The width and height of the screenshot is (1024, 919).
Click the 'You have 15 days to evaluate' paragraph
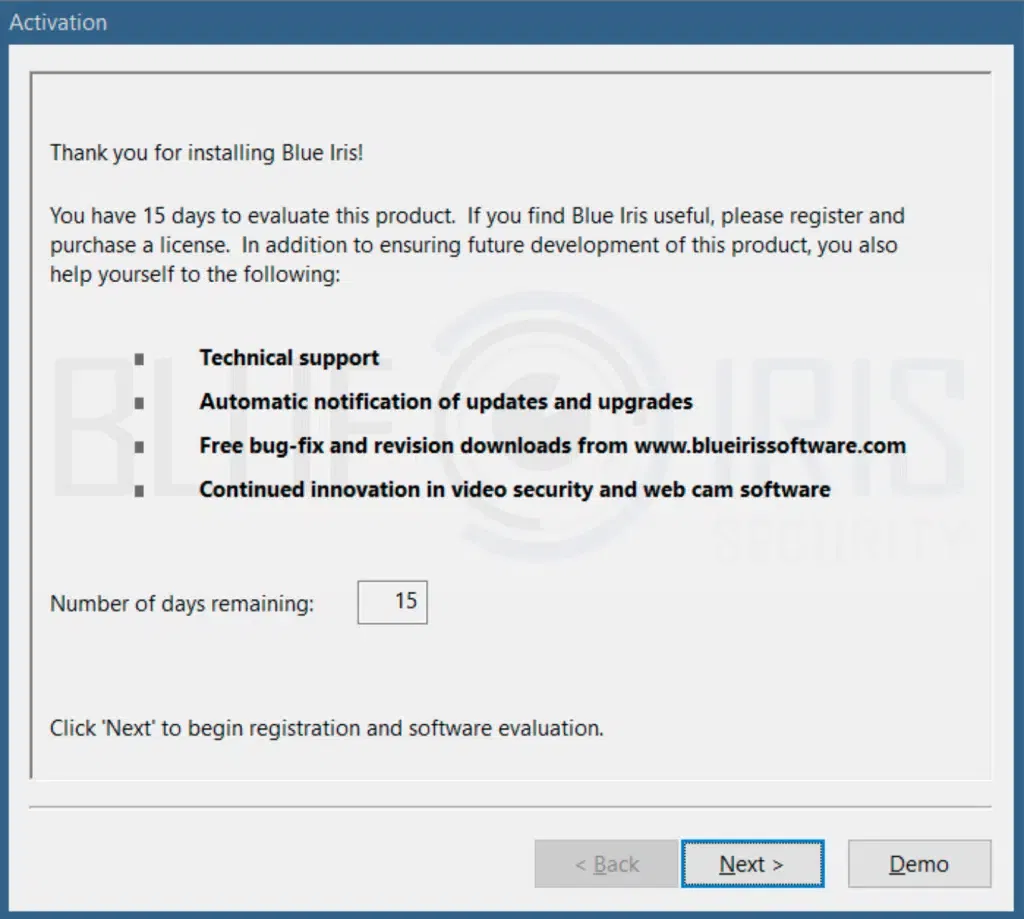click(476, 244)
